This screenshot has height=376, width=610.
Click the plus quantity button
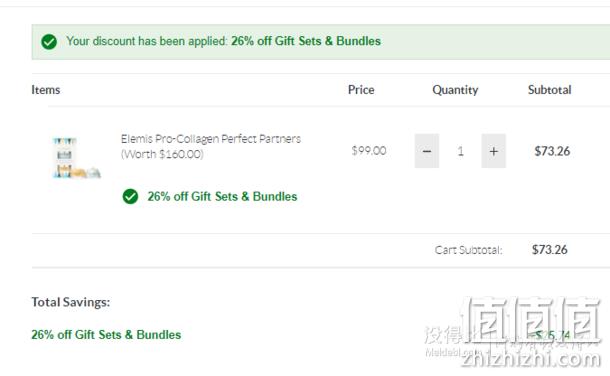(x=494, y=151)
